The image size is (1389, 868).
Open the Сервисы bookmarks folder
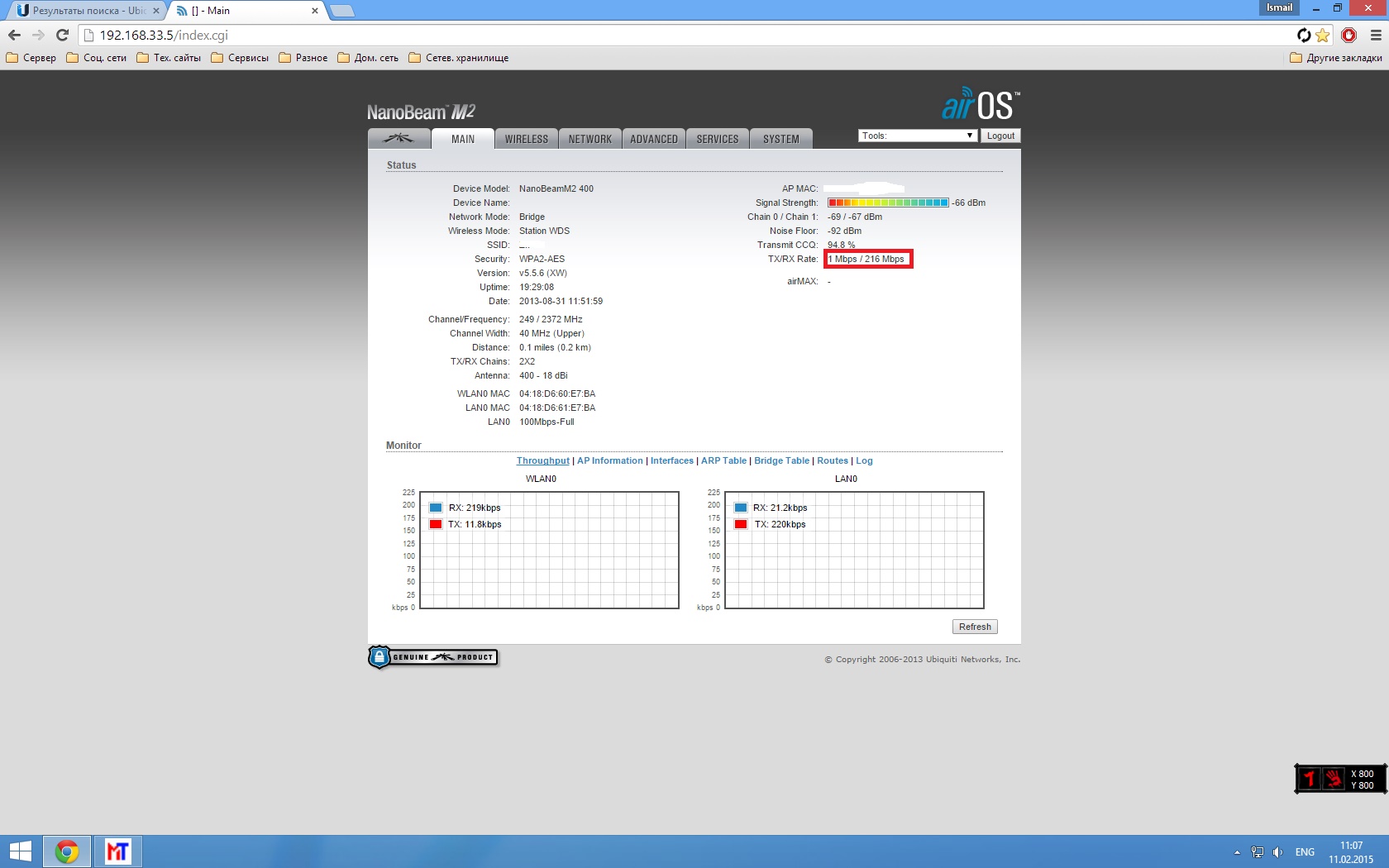[x=240, y=58]
